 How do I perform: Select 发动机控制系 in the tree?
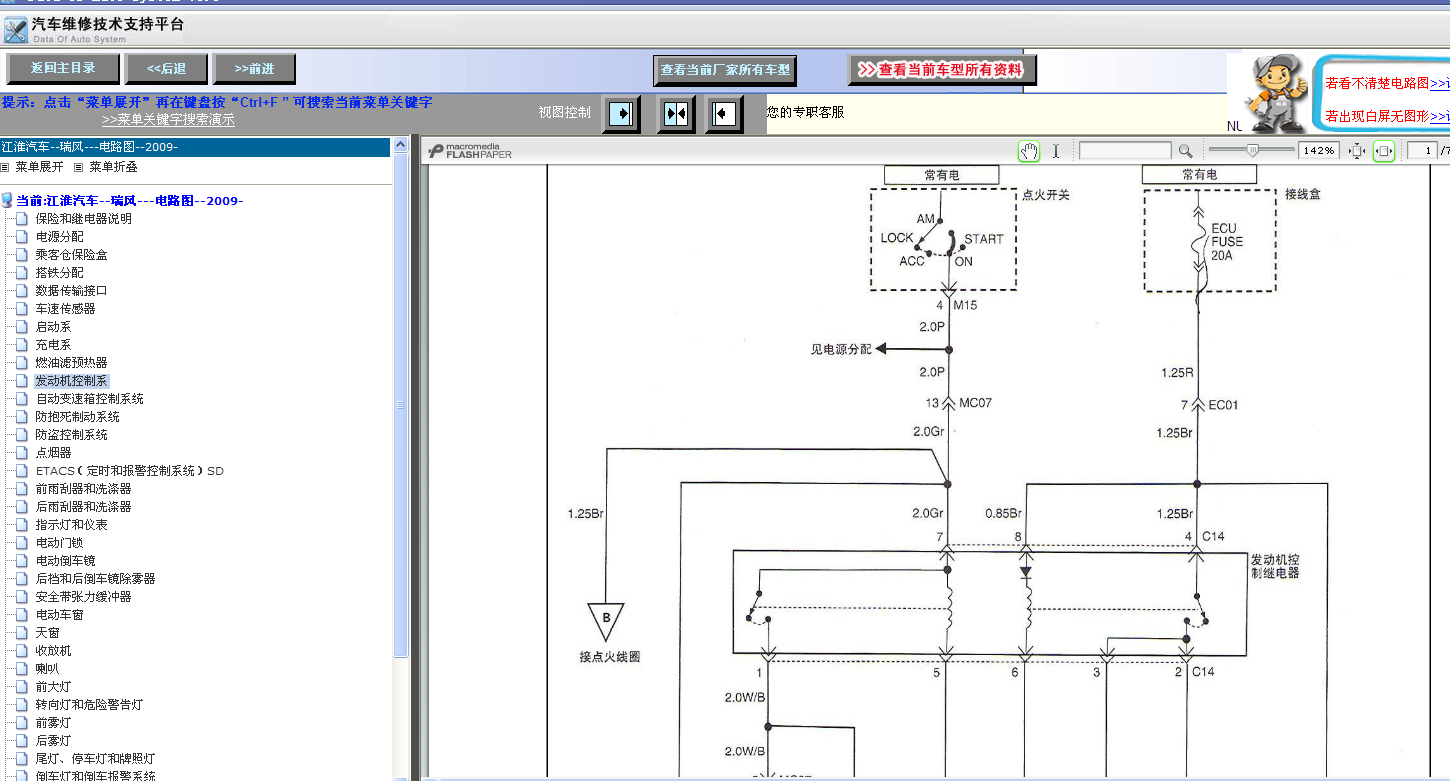click(x=72, y=381)
